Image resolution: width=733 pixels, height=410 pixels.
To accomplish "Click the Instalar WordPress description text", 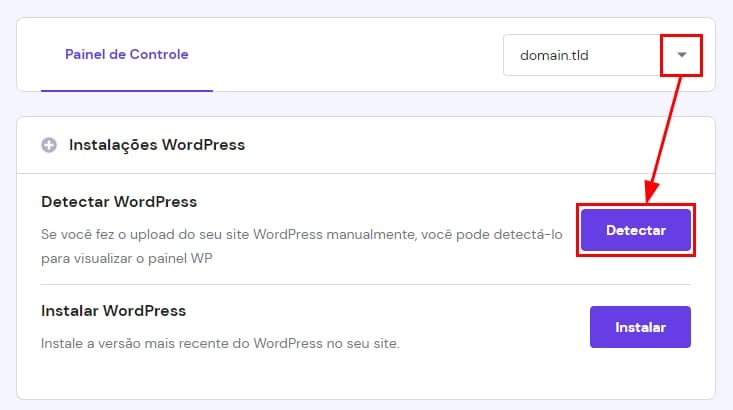I will 220,343.
